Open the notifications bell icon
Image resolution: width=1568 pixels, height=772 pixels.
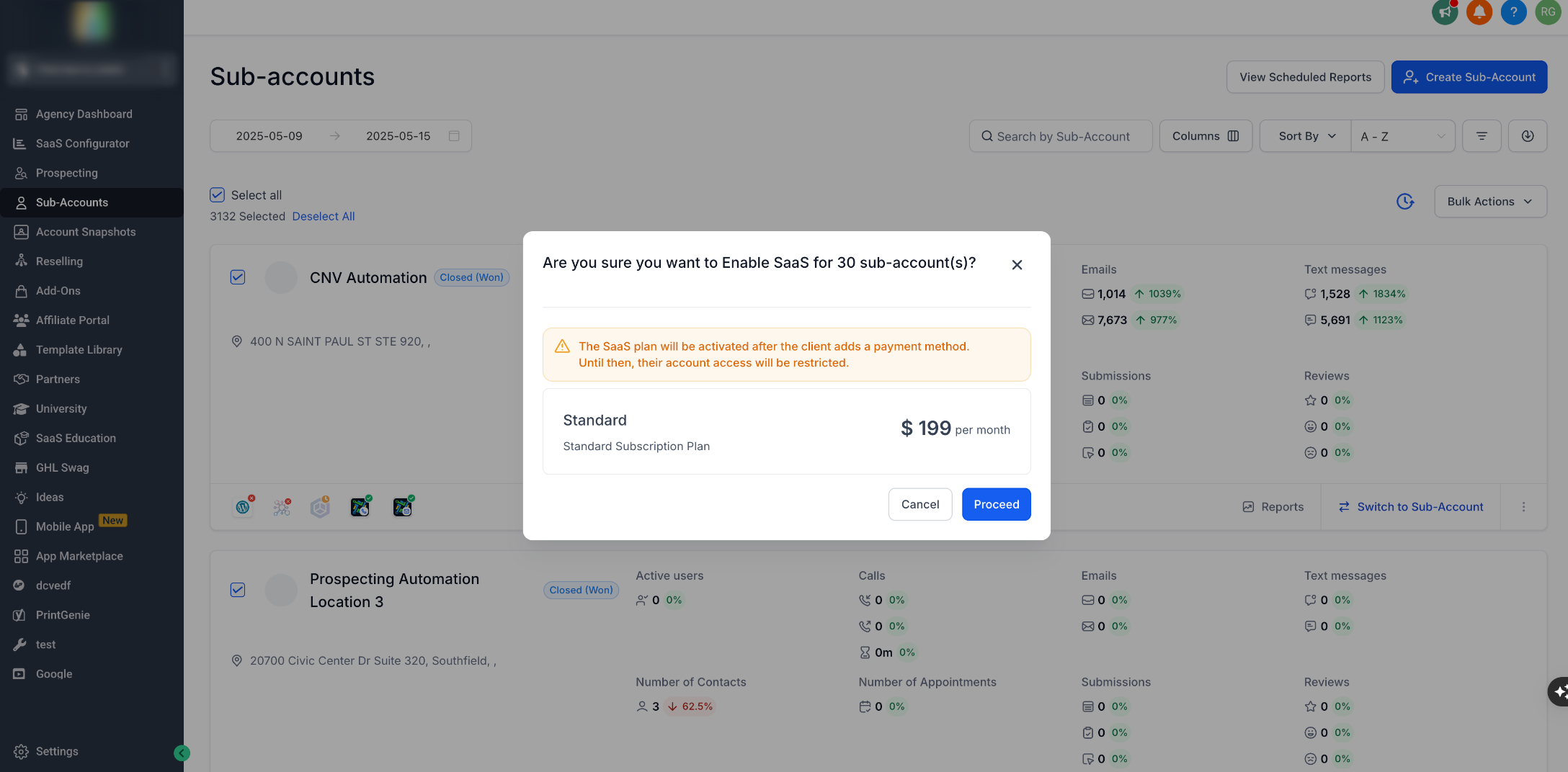(1479, 12)
